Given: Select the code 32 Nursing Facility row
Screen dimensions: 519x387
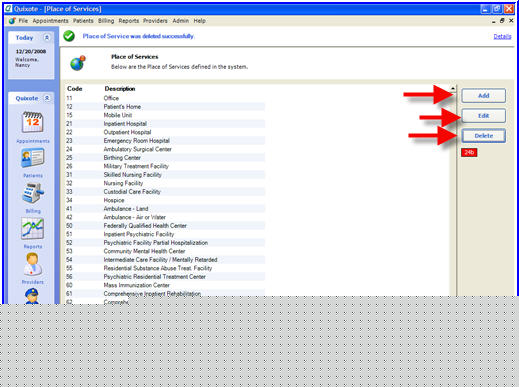Looking at the screenshot, I should coord(165,183).
